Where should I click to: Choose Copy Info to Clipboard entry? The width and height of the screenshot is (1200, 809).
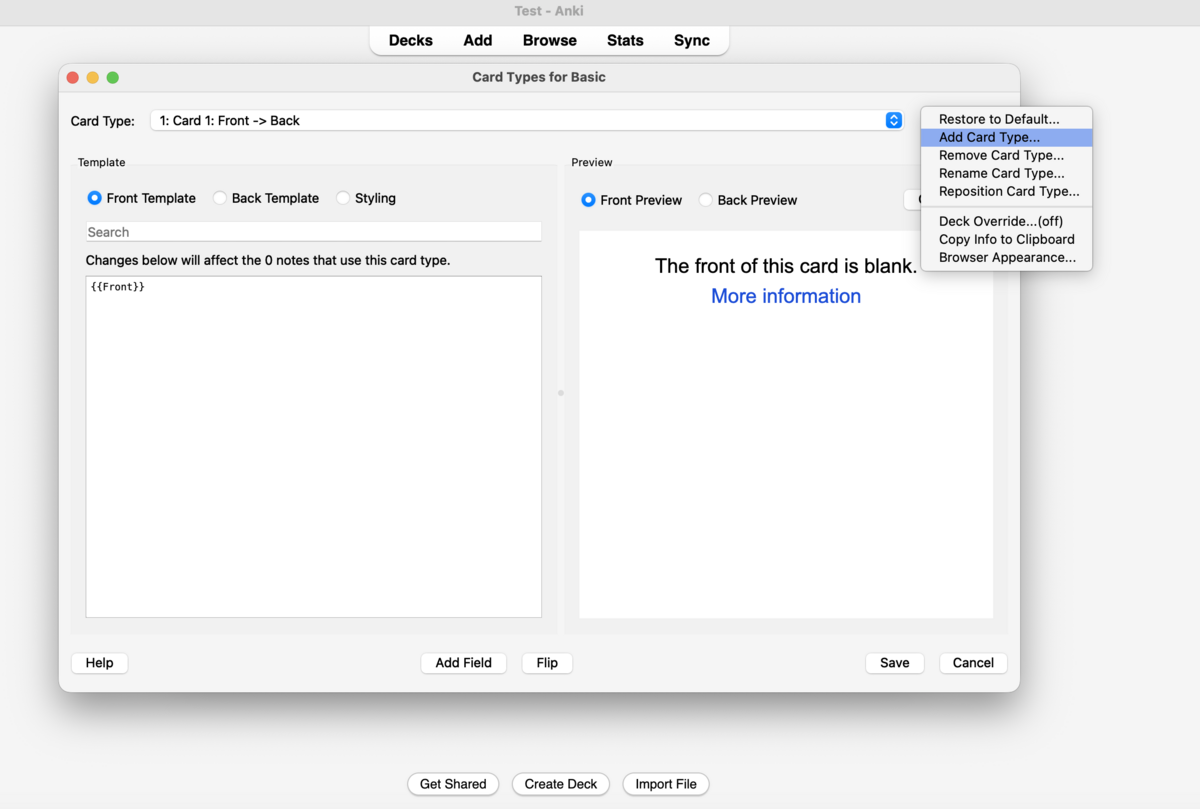1006,239
